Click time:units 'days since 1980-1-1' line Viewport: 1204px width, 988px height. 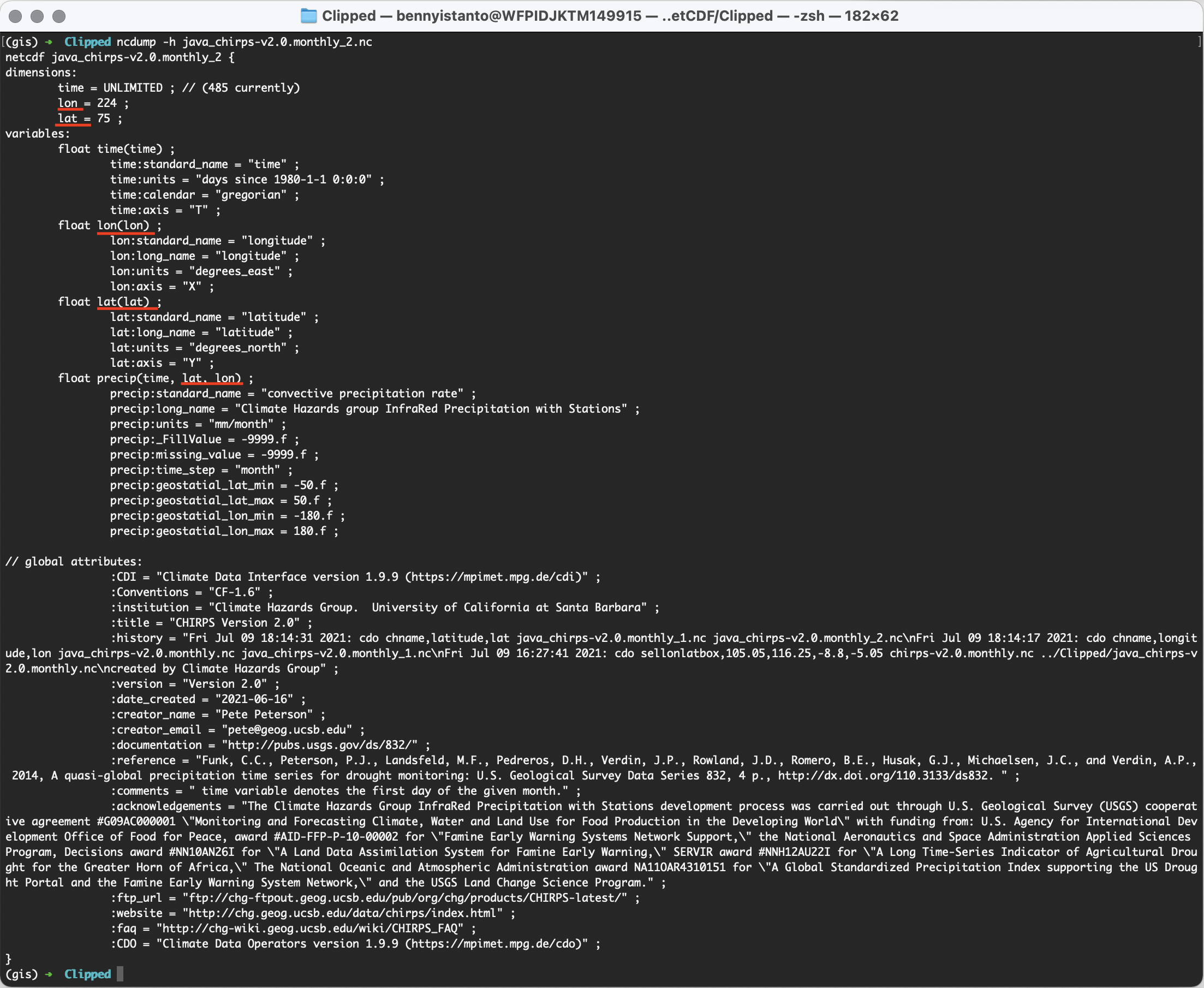pyautogui.click(x=247, y=179)
